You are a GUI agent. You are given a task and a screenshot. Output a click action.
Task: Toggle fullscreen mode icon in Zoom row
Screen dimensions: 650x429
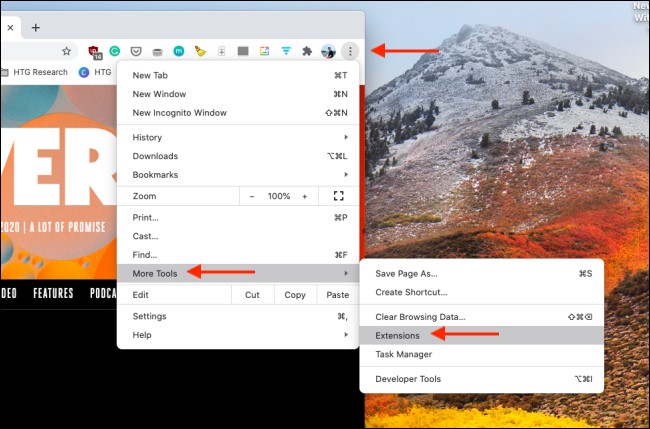point(339,196)
